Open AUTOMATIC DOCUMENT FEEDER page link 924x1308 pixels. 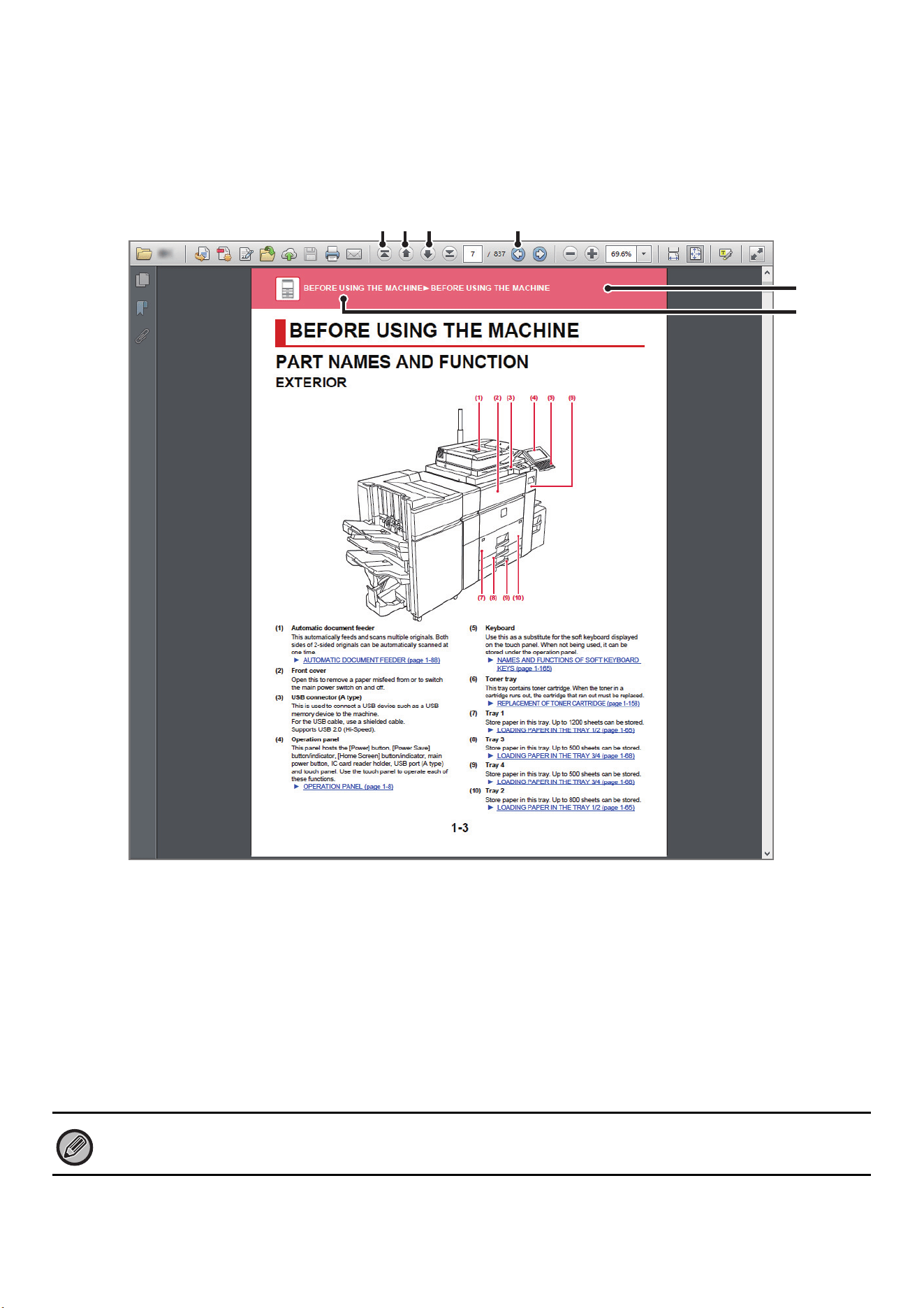pos(372,660)
